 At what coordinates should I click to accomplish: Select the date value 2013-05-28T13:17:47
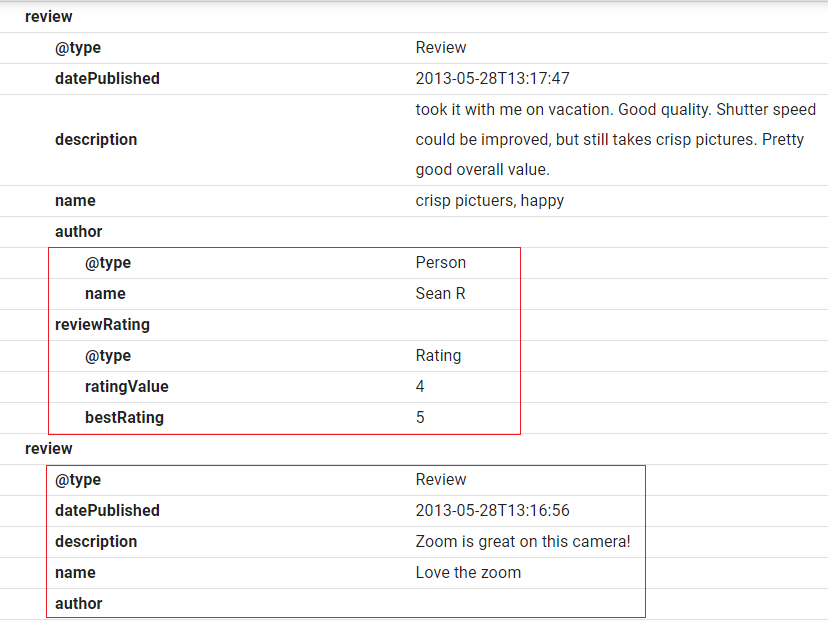click(492, 78)
